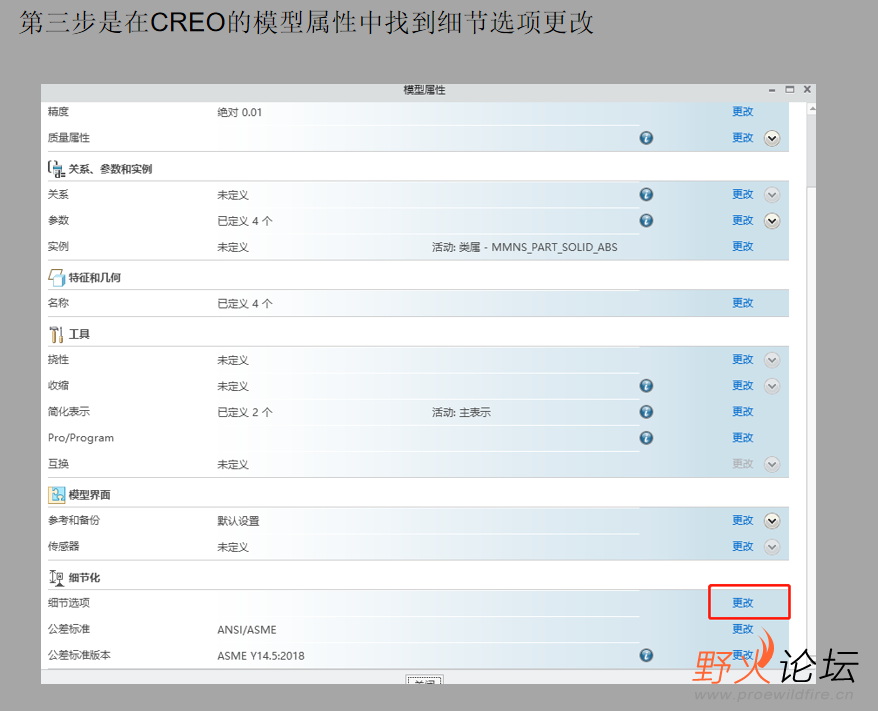Image resolution: width=878 pixels, height=711 pixels.
Task: Select the ANSI/ASME tolerance standard value
Action: tap(247, 630)
